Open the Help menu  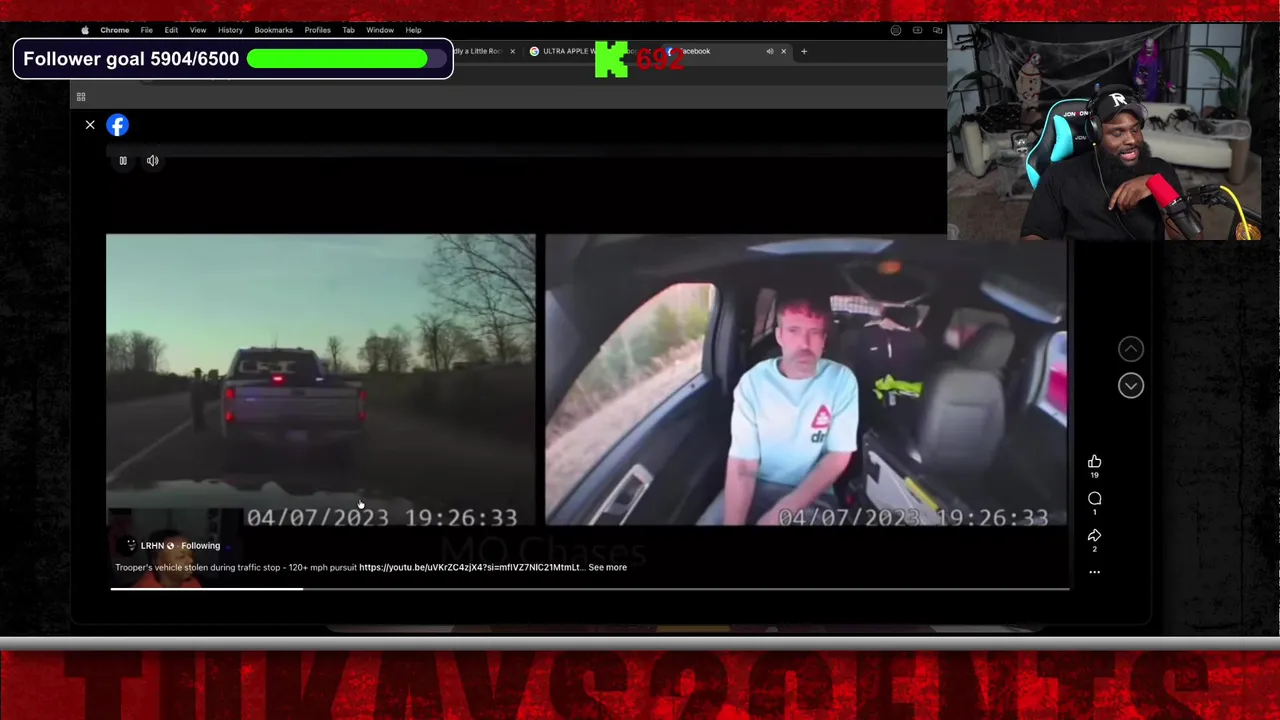(x=413, y=30)
